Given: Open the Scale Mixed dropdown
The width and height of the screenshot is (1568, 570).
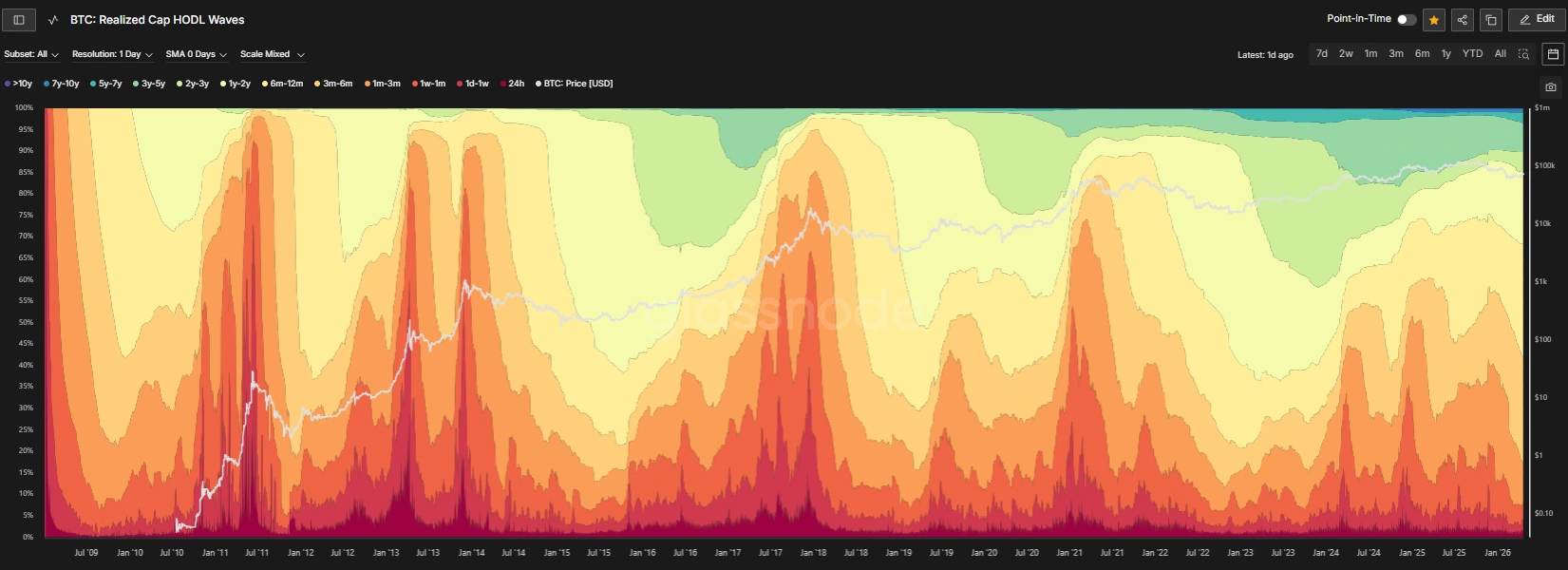Looking at the screenshot, I should [272, 54].
